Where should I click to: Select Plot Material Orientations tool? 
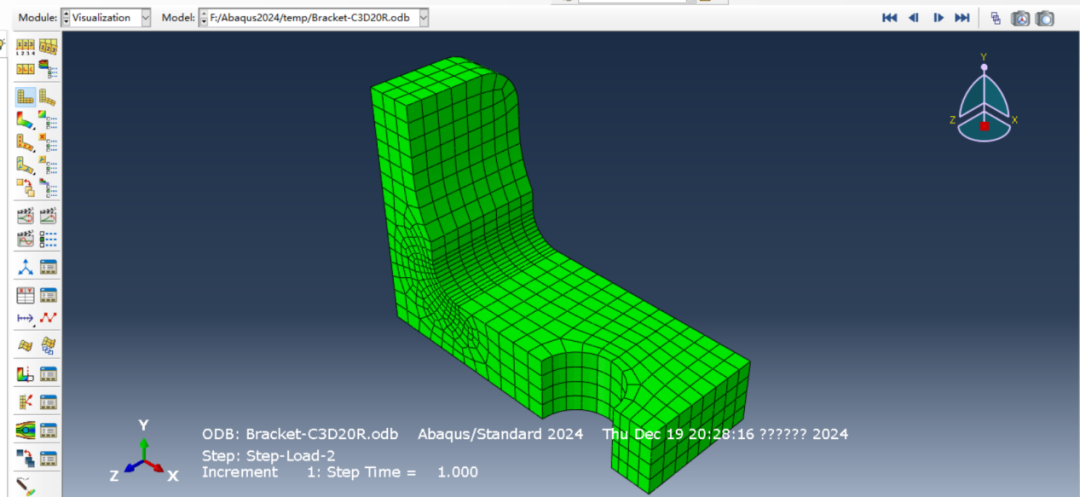(x=25, y=165)
